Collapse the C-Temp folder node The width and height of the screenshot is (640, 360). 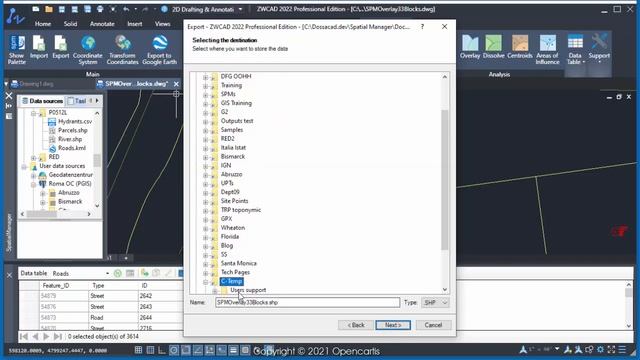click(206, 282)
